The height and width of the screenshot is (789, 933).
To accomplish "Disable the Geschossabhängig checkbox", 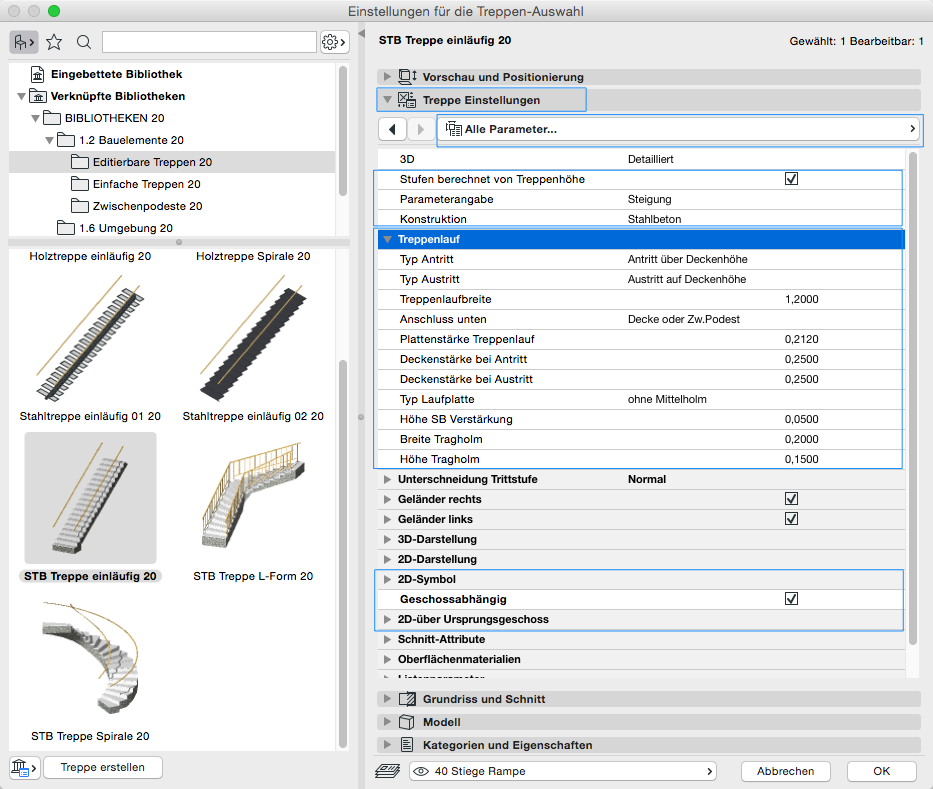I will (x=791, y=599).
